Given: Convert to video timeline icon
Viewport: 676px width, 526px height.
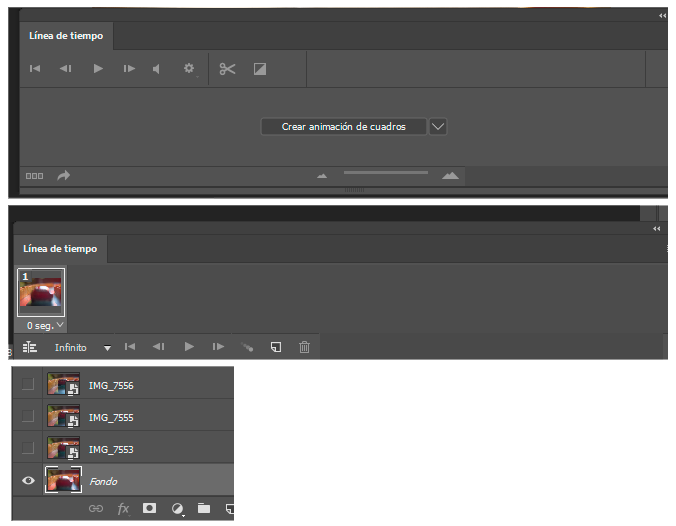Looking at the screenshot, I should [30, 347].
